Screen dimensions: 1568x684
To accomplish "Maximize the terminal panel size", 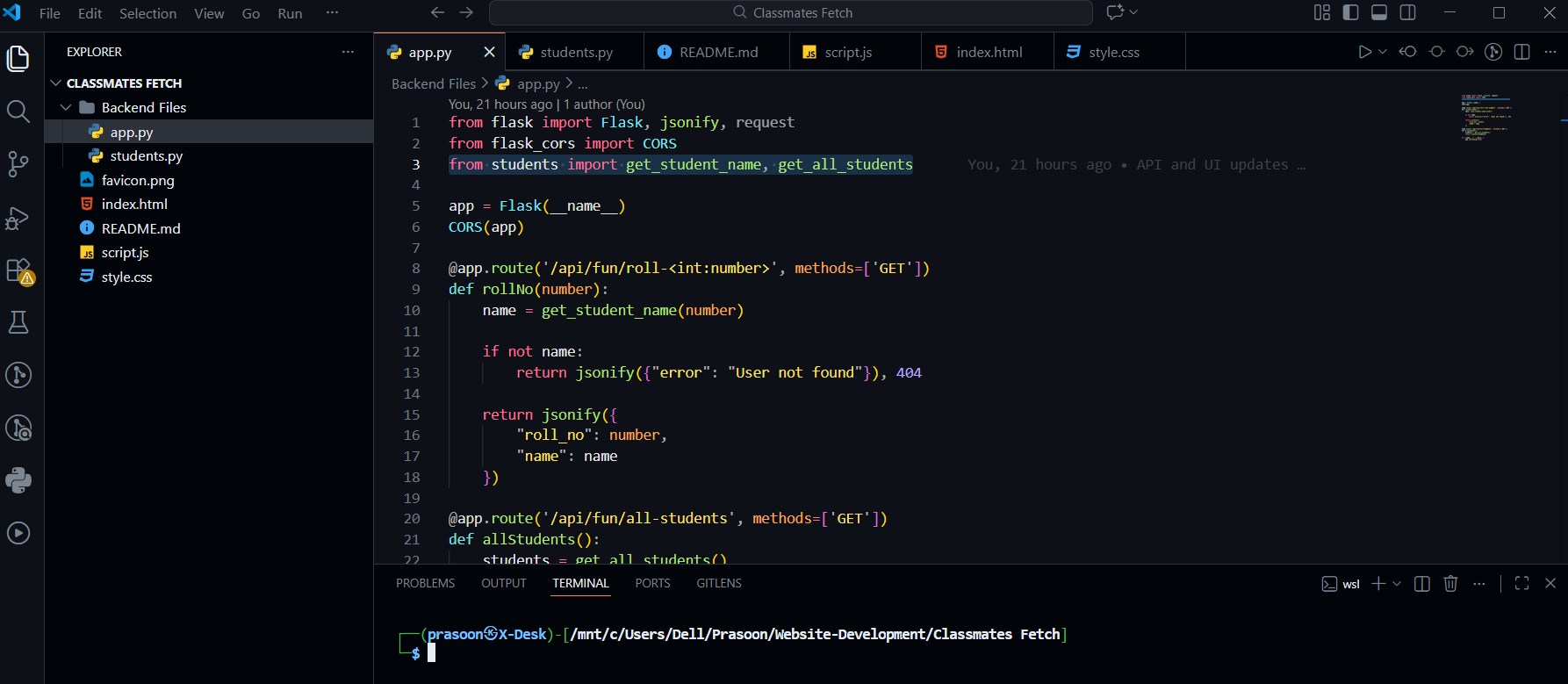I will 1522,584.
